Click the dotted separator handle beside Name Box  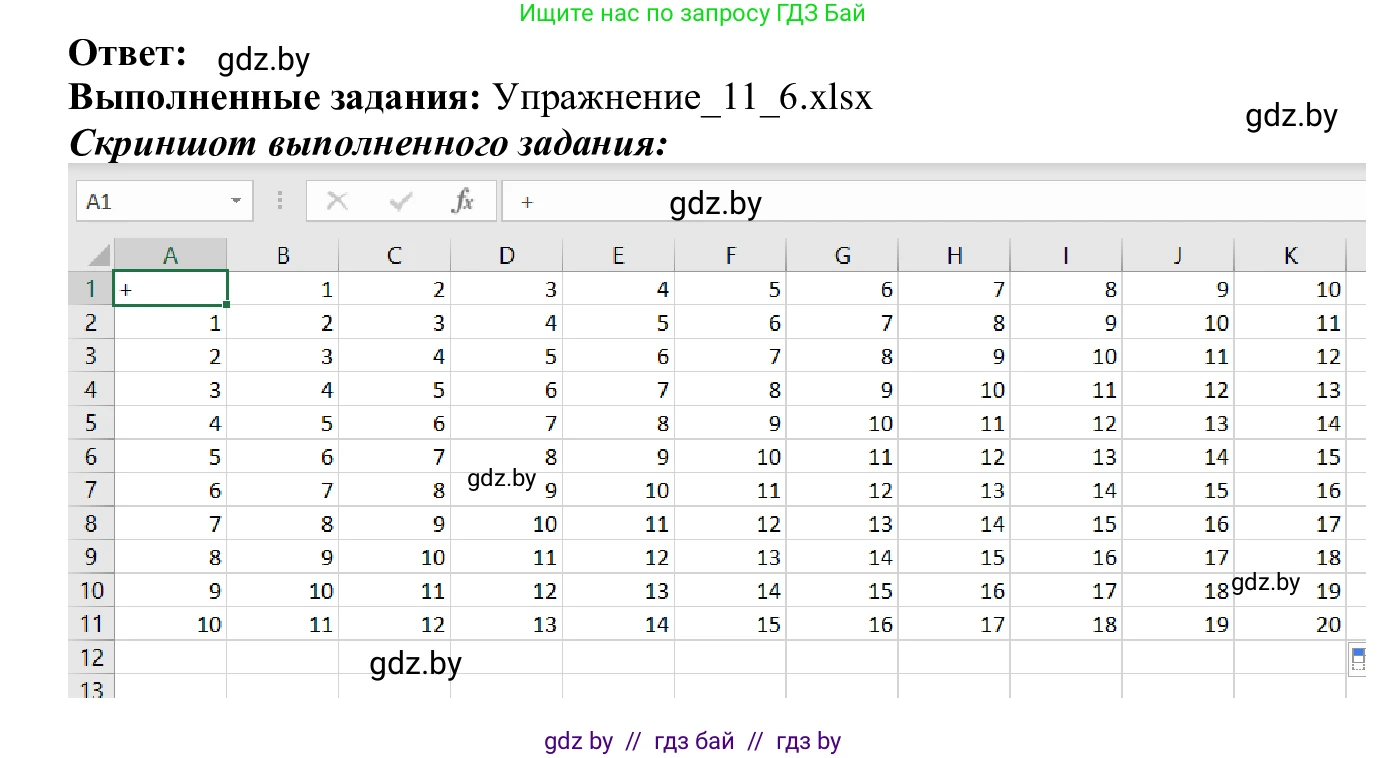tap(280, 200)
